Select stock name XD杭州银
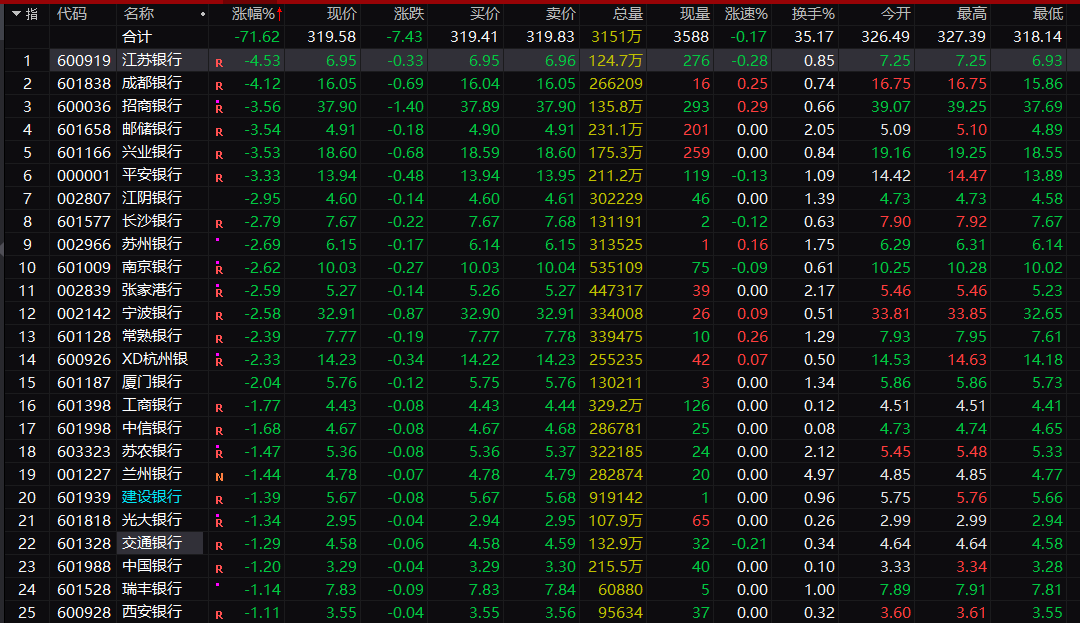The height and width of the screenshot is (623, 1080). tap(155, 359)
